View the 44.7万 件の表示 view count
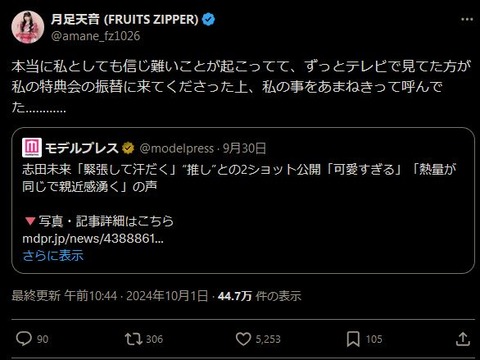This screenshot has width=480, height=360. pyautogui.click(x=259, y=296)
